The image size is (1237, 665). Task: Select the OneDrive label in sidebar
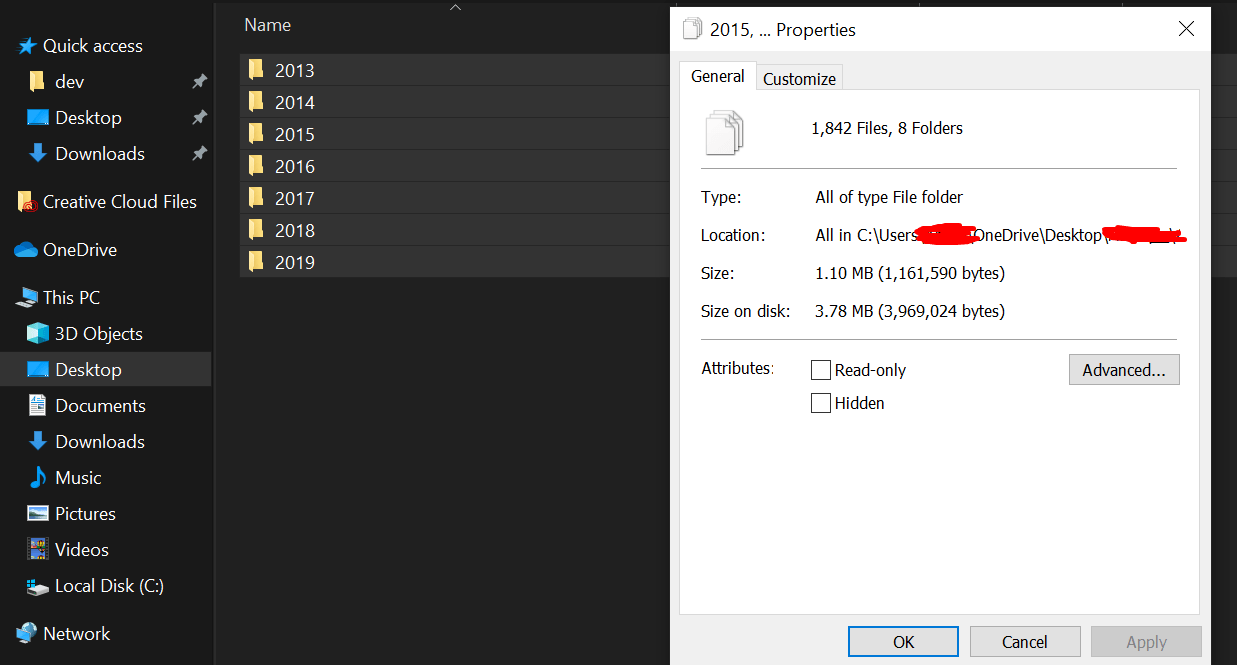click(x=80, y=250)
